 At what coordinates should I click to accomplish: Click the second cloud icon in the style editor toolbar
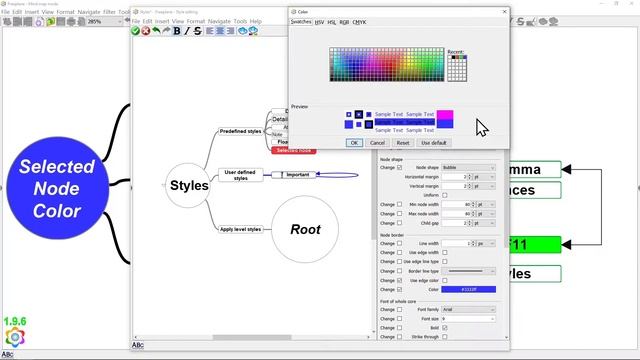[x=253, y=31]
